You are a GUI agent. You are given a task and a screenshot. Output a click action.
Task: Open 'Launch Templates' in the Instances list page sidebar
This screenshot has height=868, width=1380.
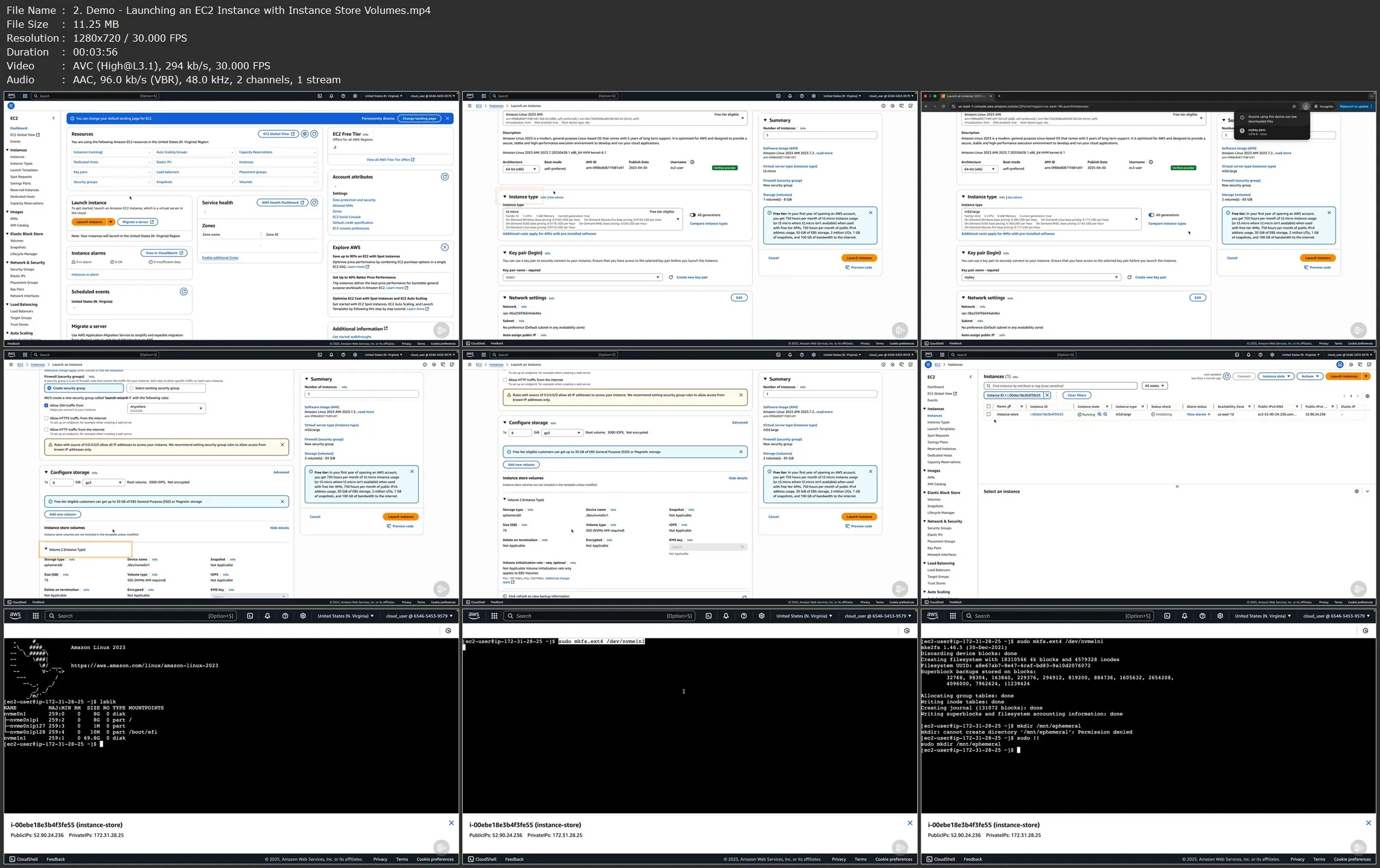click(x=941, y=429)
